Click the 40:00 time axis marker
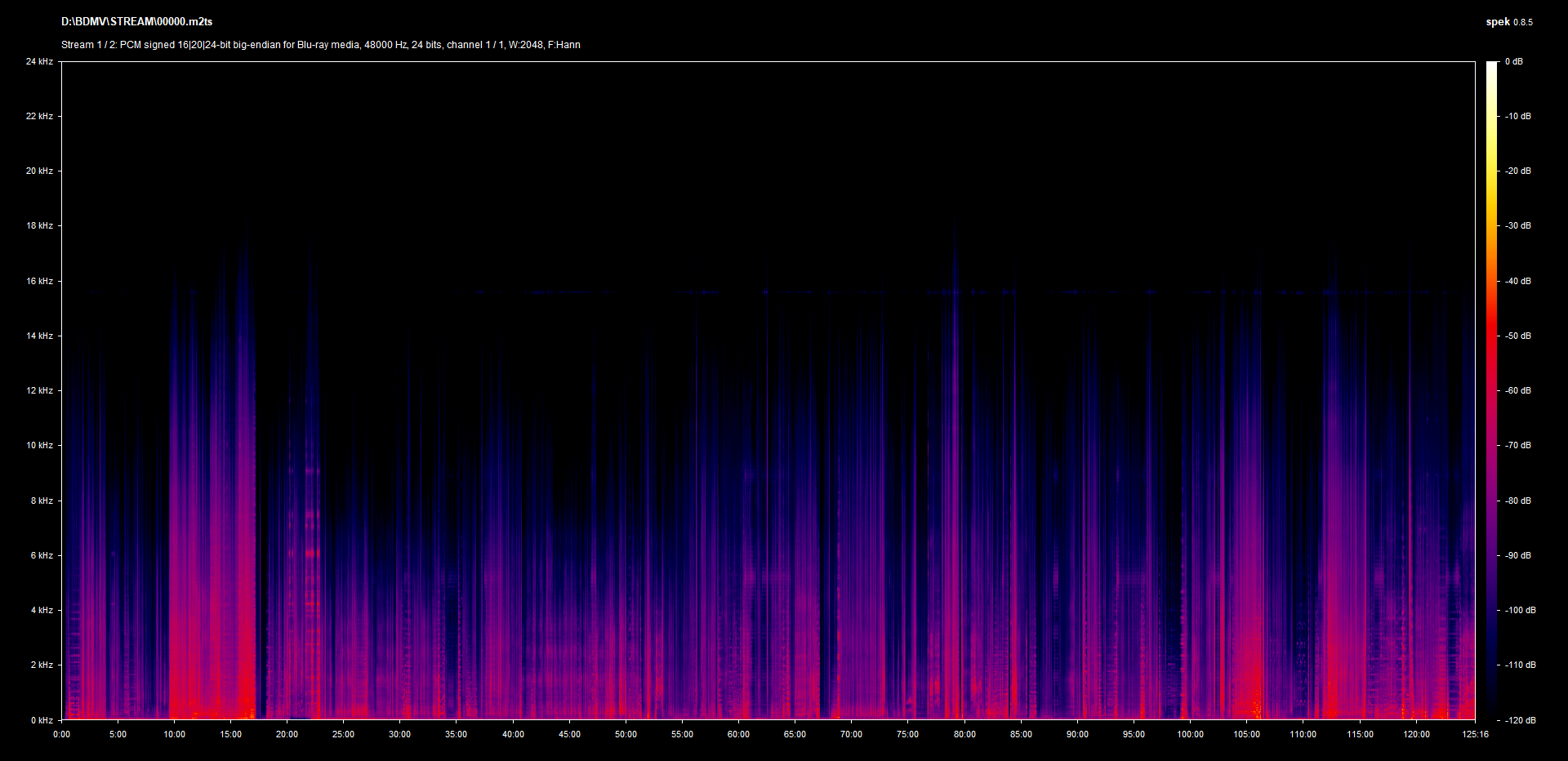This screenshot has width=1568, height=761. coord(513,734)
